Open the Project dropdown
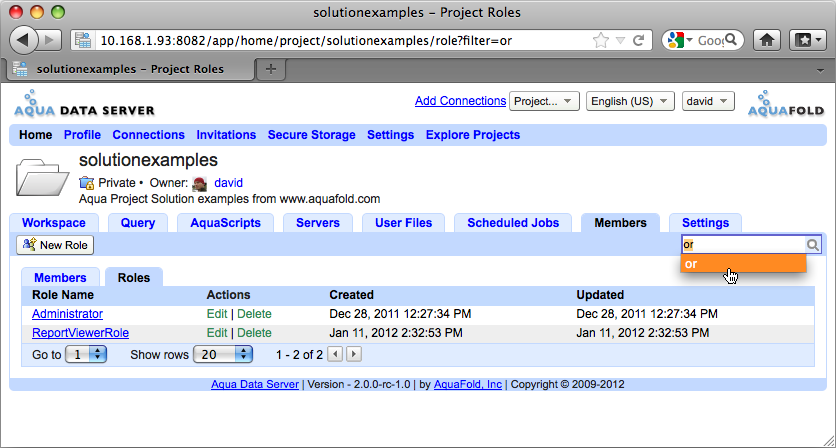This screenshot has width=836, height=448. [545, 101]
